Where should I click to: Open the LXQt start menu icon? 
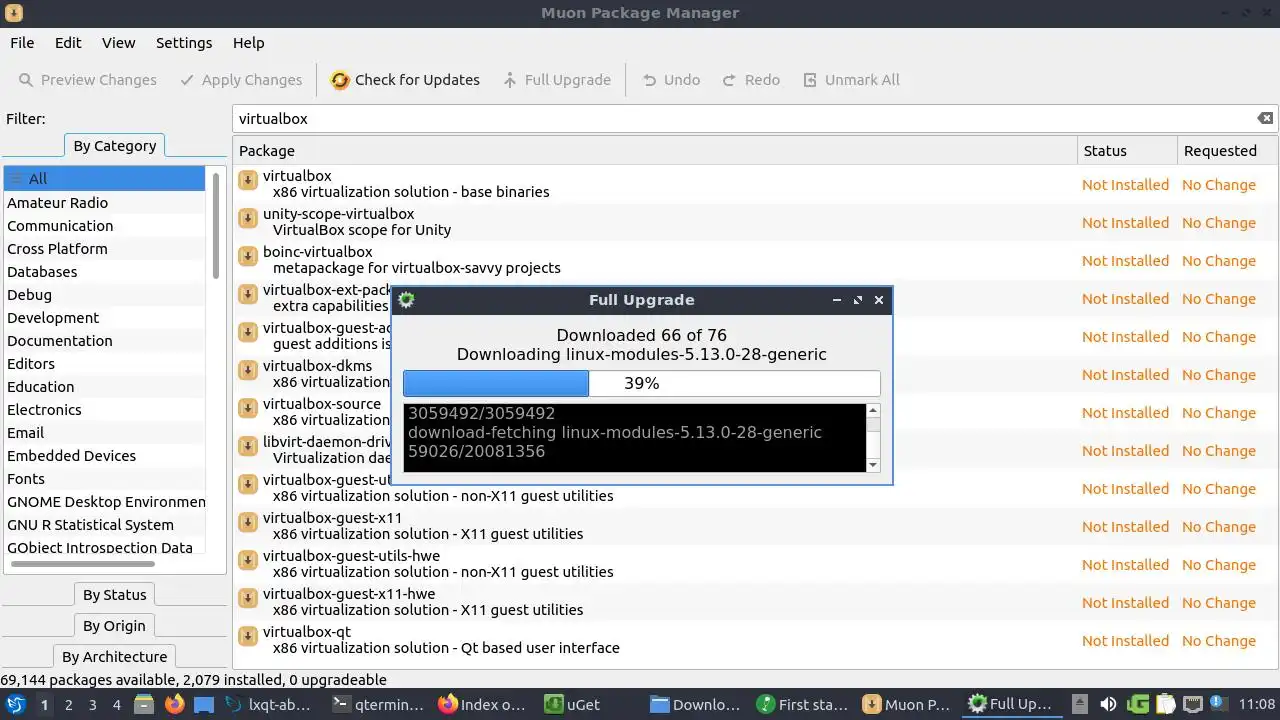click(15, 704)
